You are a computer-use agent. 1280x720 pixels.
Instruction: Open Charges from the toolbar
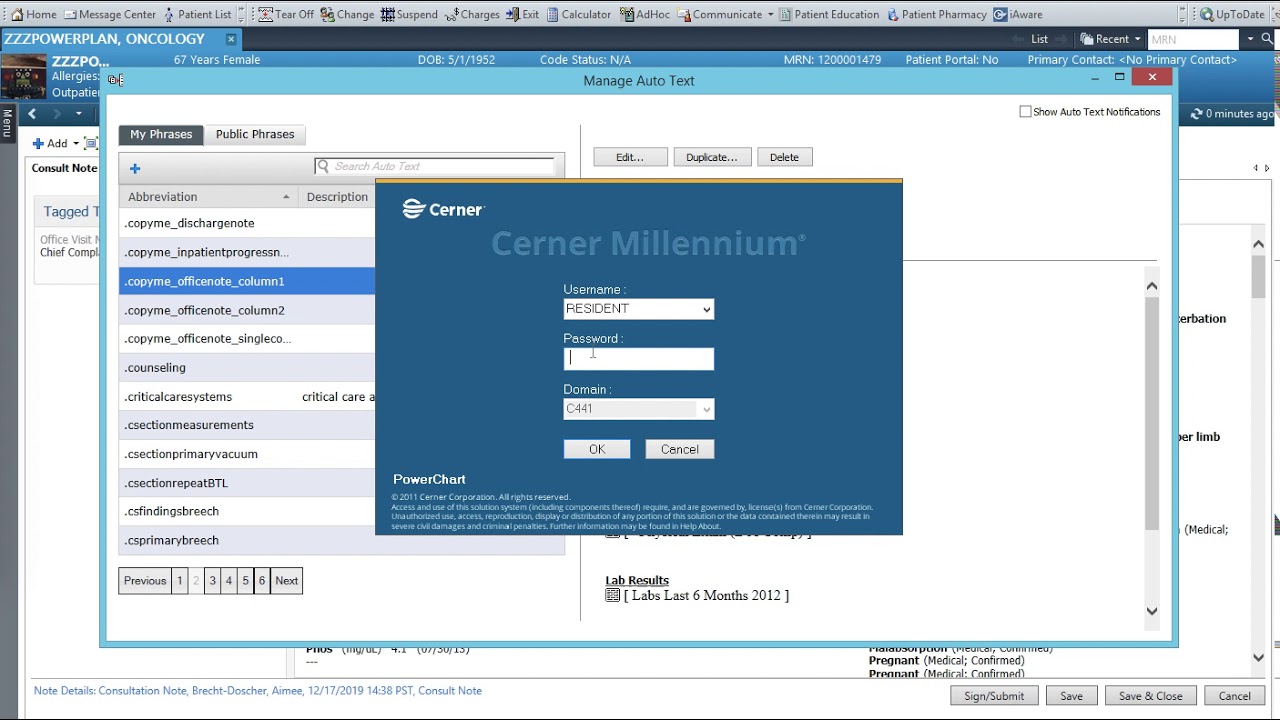click(472, 14)
